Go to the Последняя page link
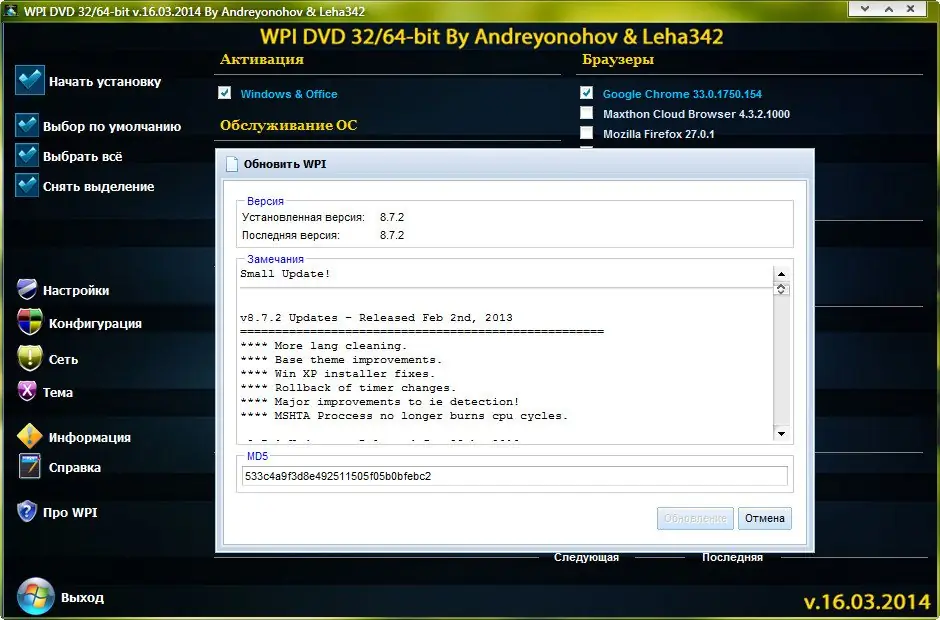This screenshot has width=940, height=620. coord(732,557)
